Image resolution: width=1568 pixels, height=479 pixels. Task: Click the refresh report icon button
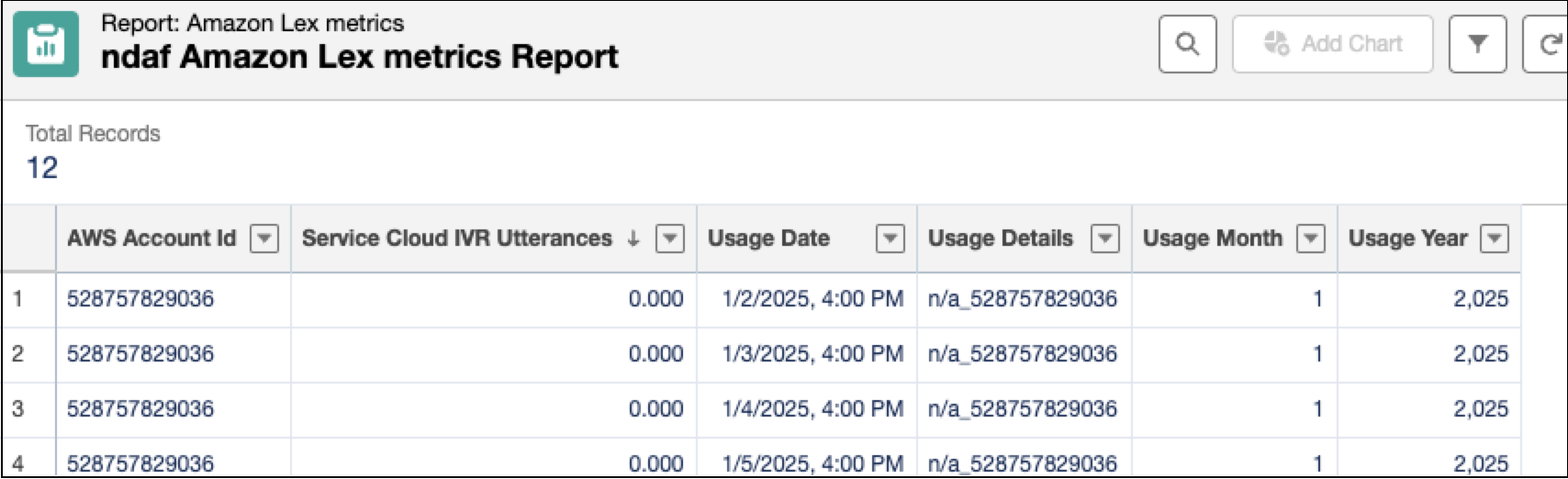coord(1548,44)
